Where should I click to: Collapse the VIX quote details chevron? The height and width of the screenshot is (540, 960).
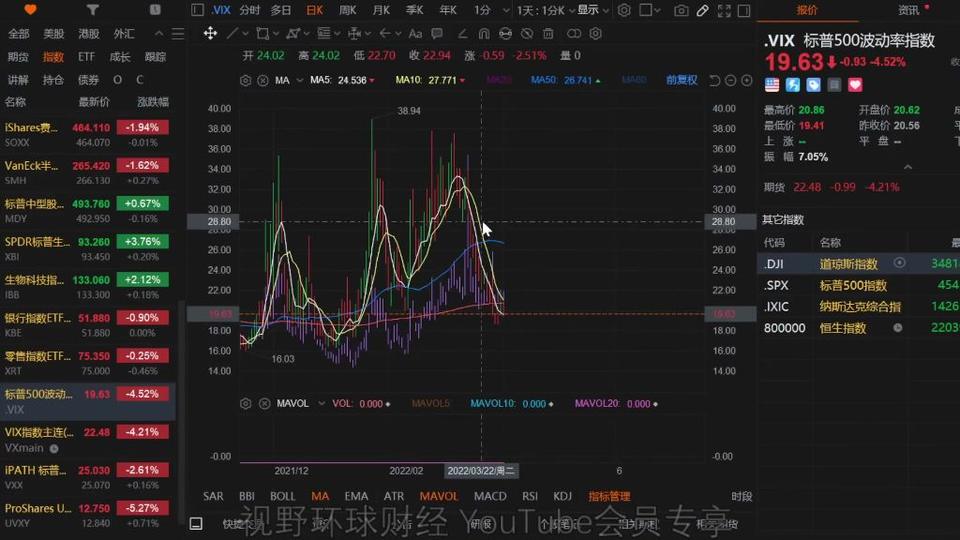click(x=908, y=167)
